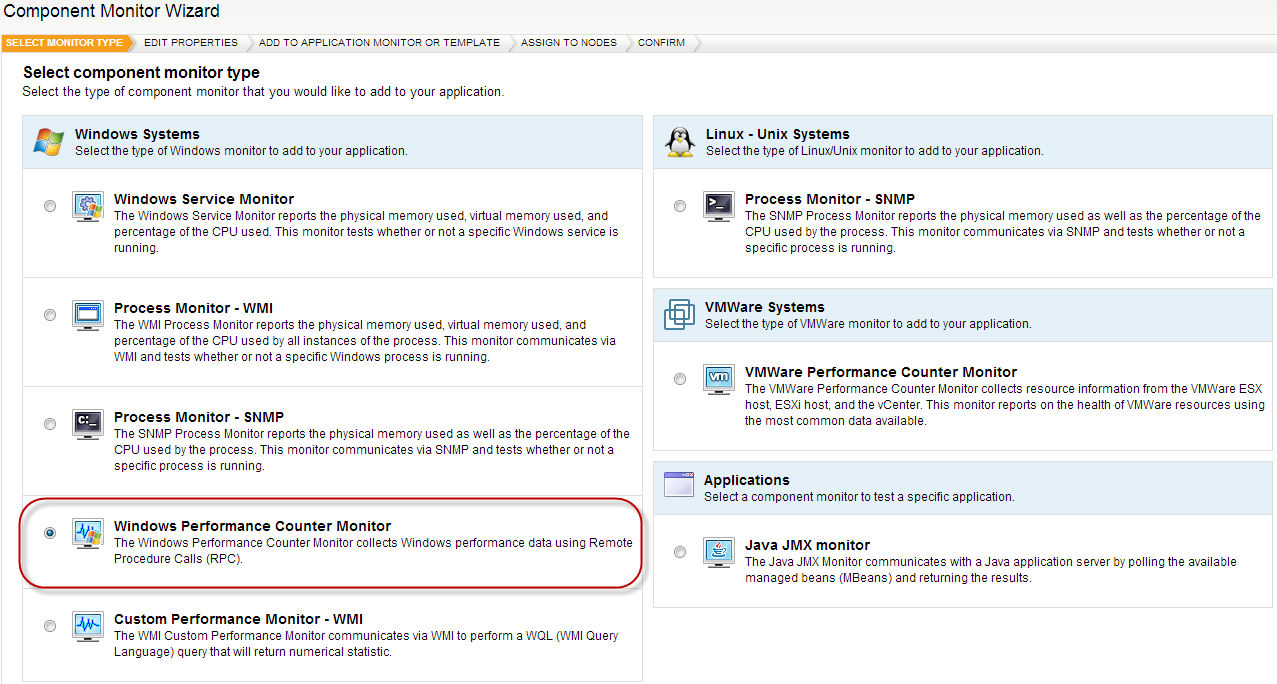Click the Windows Service Monitor gear icon

pos(88,206)
